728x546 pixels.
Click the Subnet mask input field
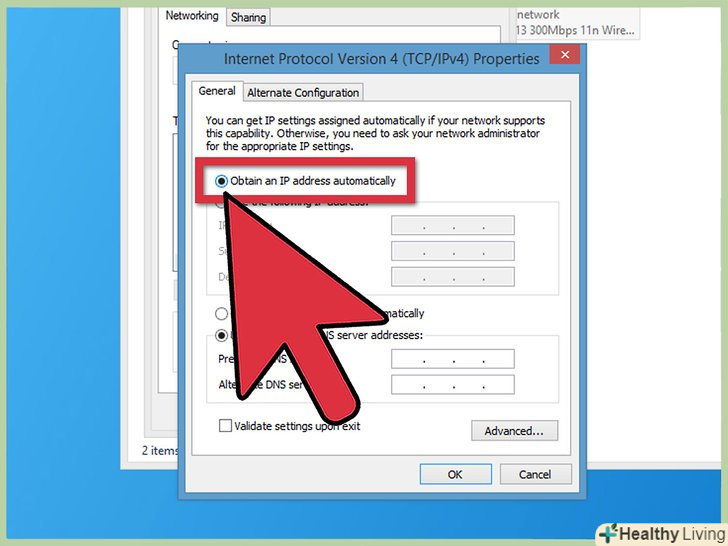453,251
